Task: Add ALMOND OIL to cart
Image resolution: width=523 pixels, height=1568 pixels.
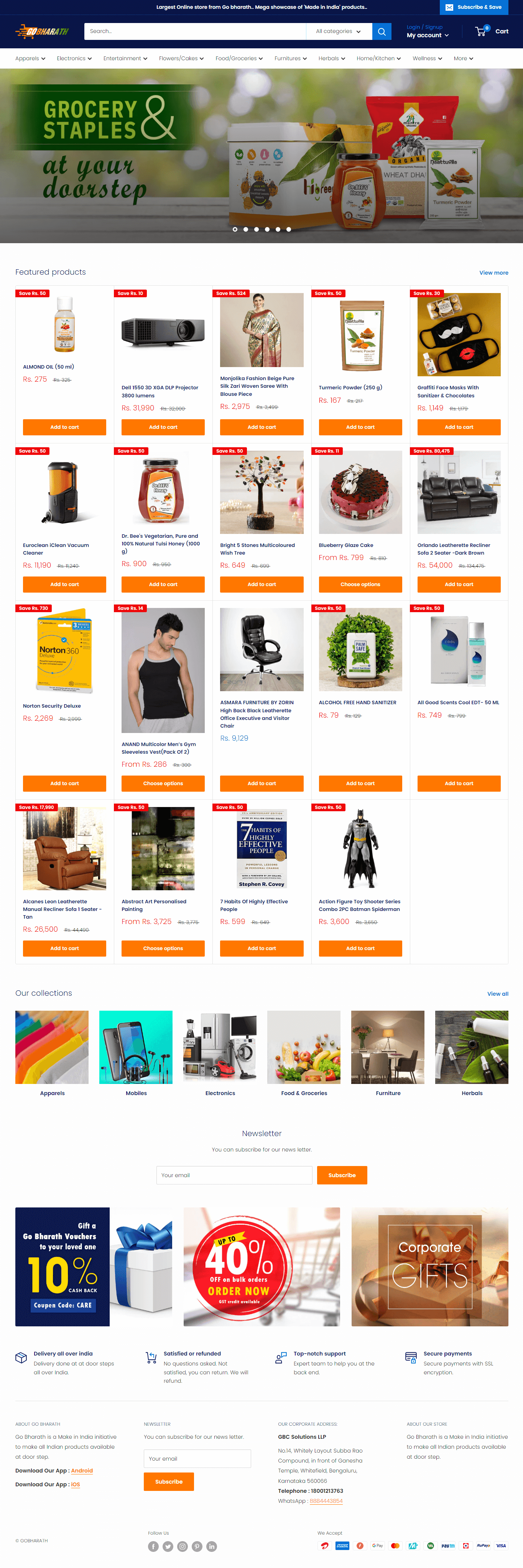Action: pyautogui.click(x=64, y=427)
